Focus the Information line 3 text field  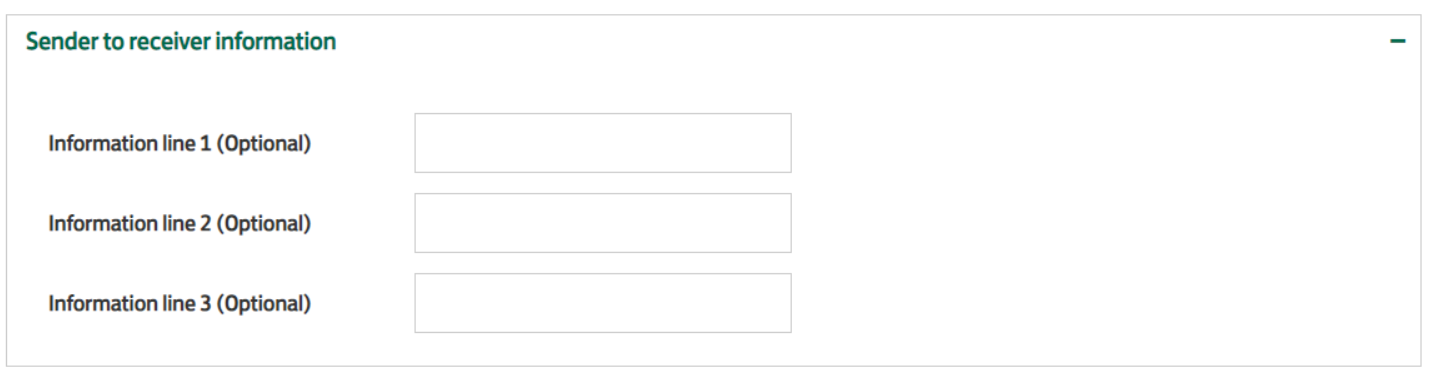(x=603, y=303)
